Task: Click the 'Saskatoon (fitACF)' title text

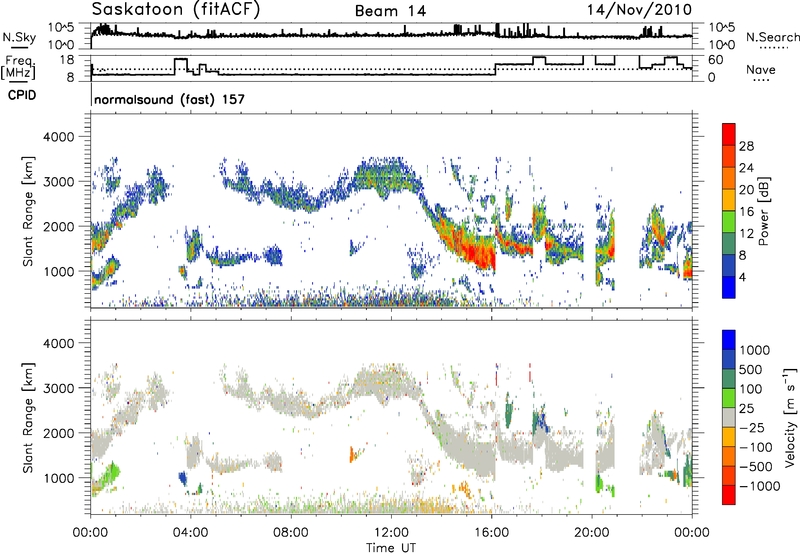Action: (x=176, y=10)
